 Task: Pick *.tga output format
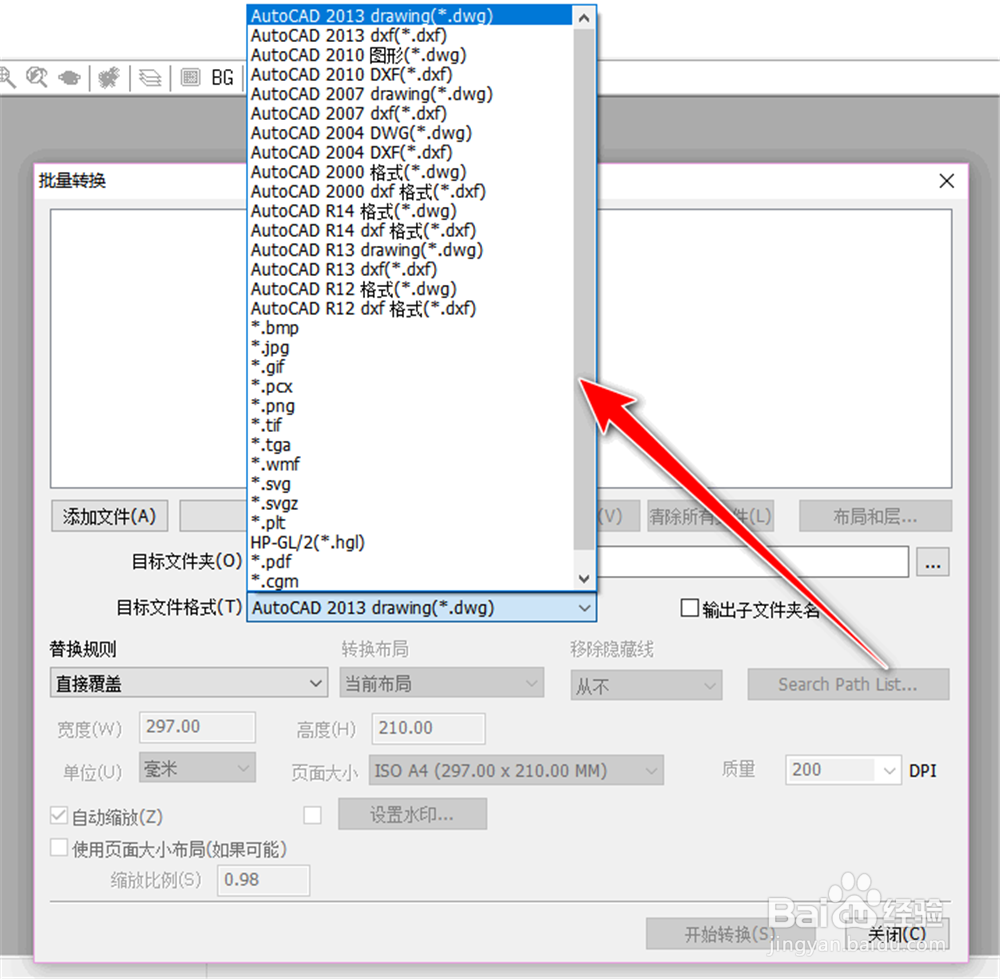click(x=409, y=445)
